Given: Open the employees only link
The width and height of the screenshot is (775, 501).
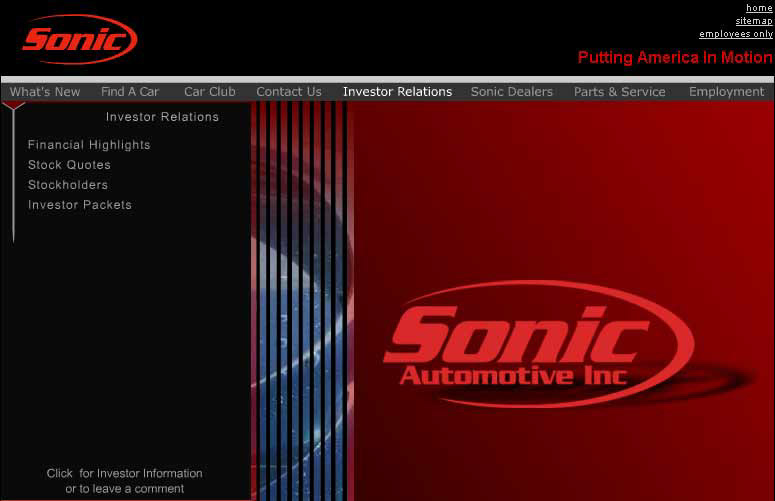Looking at the screenshot, I should [x=736, y=34].
